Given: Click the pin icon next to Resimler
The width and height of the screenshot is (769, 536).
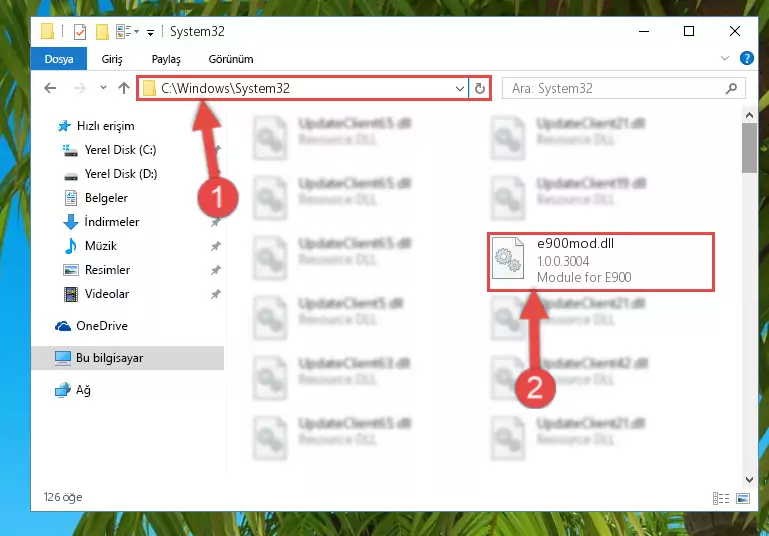Looking at the screenshot, I should [x=215, y=270].
